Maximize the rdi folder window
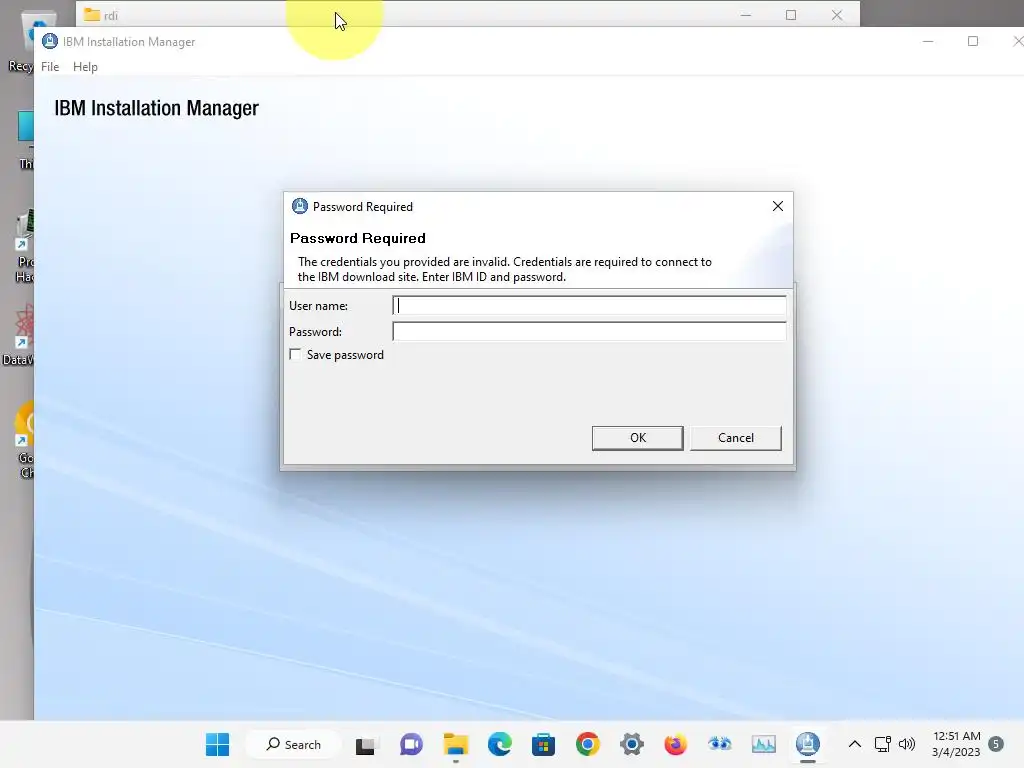The height and width of the screenshot is (768, 1024). (x=791, y=15)
